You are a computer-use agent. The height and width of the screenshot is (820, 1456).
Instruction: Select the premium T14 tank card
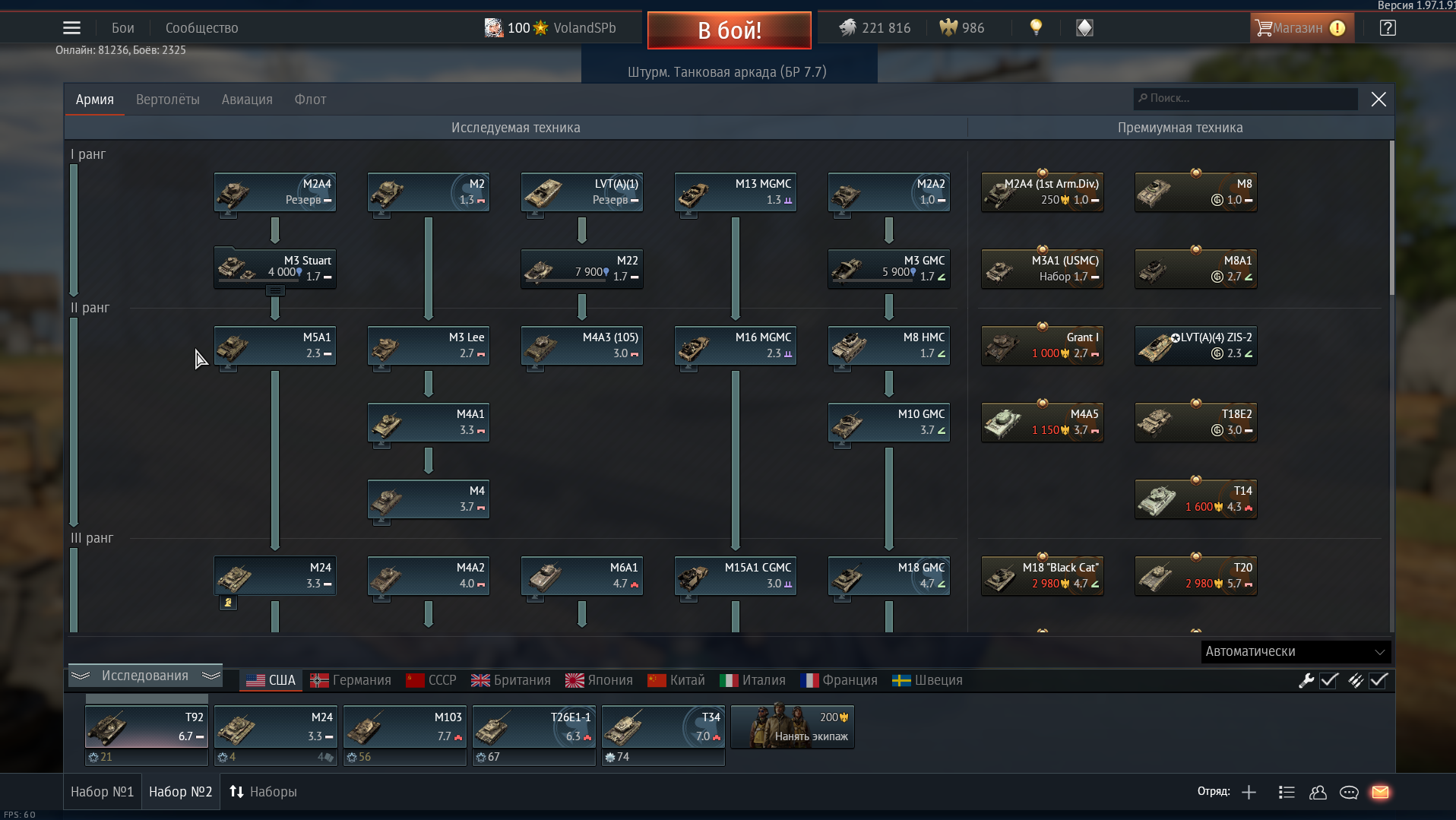click(1196, 499)
